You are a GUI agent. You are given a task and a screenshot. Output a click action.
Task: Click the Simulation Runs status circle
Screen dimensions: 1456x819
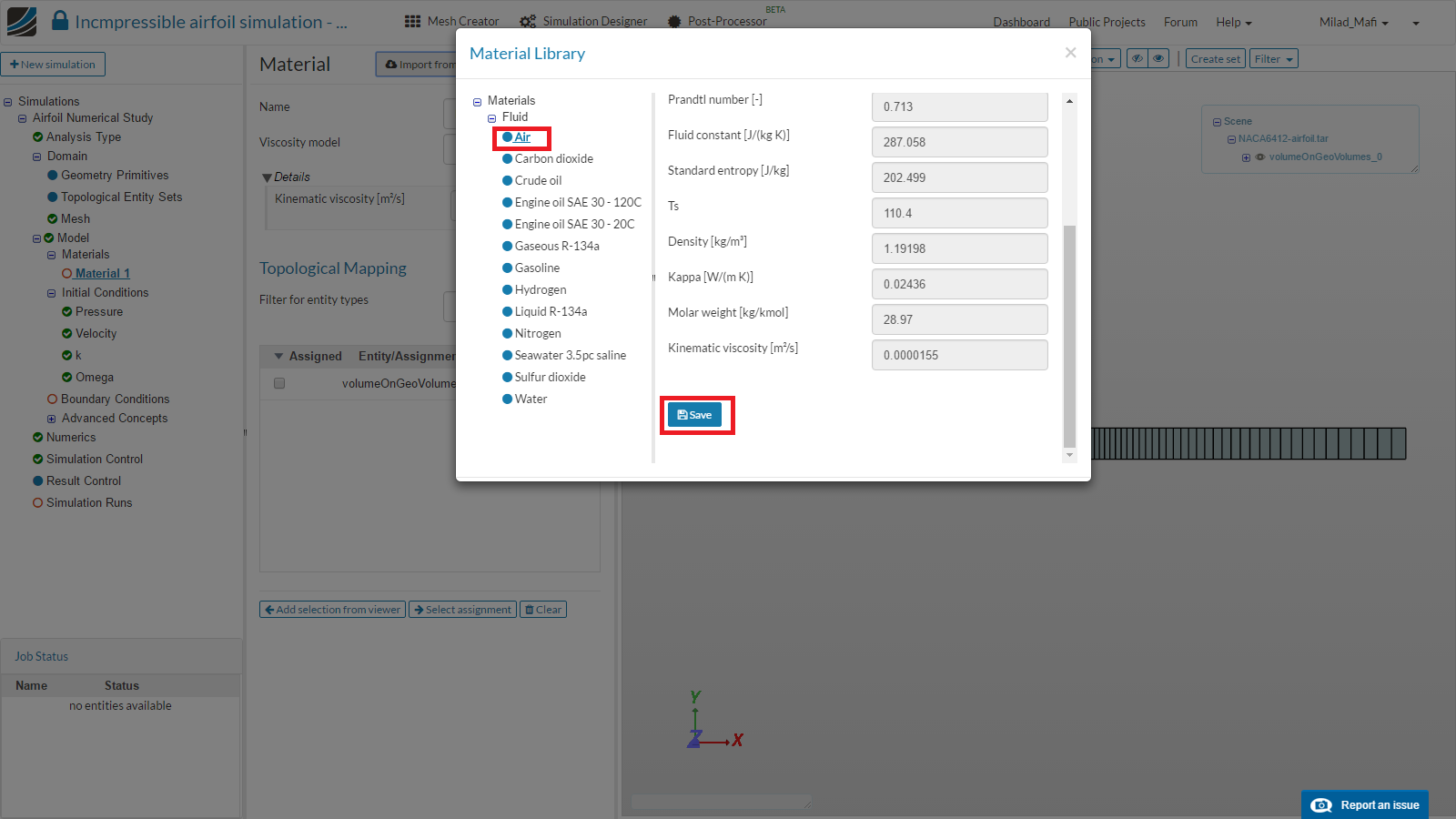(38, 503)
